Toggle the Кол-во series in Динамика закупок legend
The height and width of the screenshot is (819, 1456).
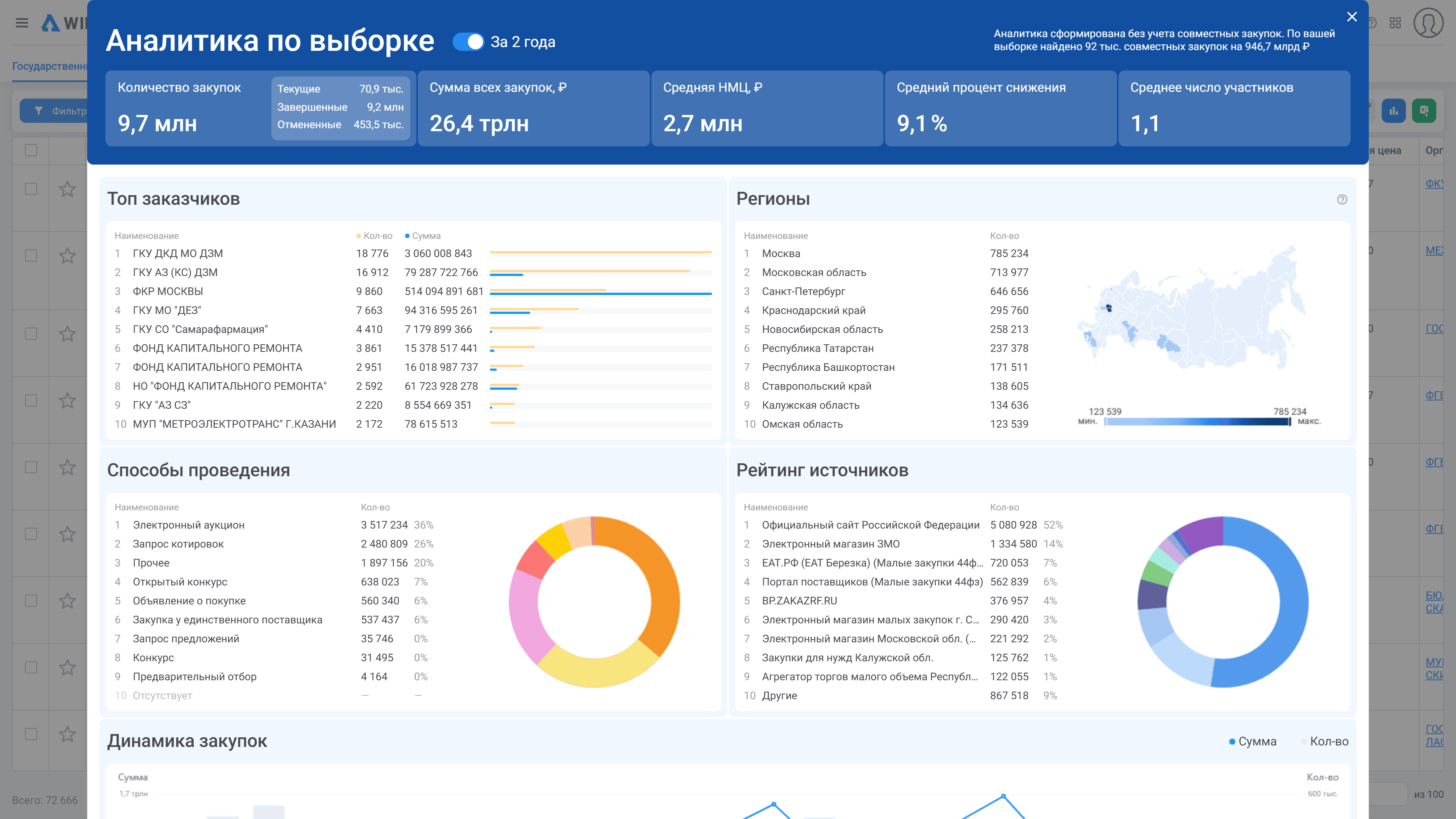click(x=1325, y=741)
